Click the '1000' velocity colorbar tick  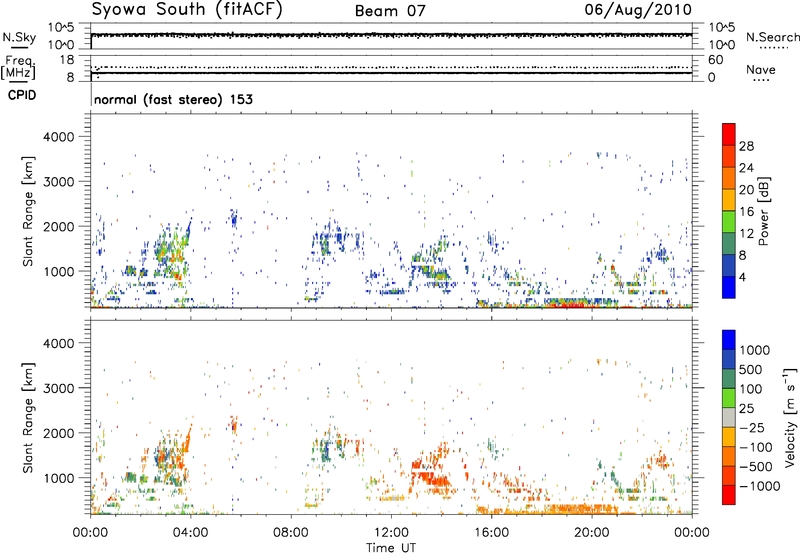(x=754, y=350)
